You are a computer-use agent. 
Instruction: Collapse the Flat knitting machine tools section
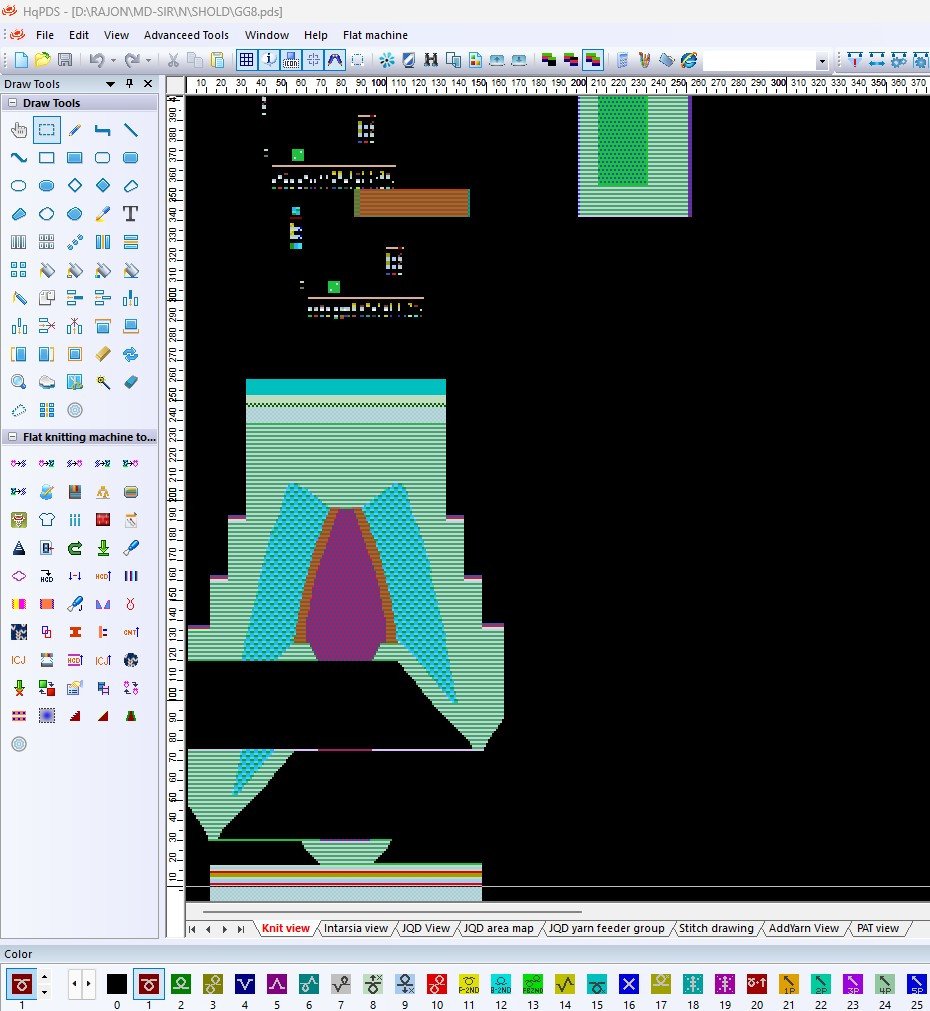(x=12, y=437)
